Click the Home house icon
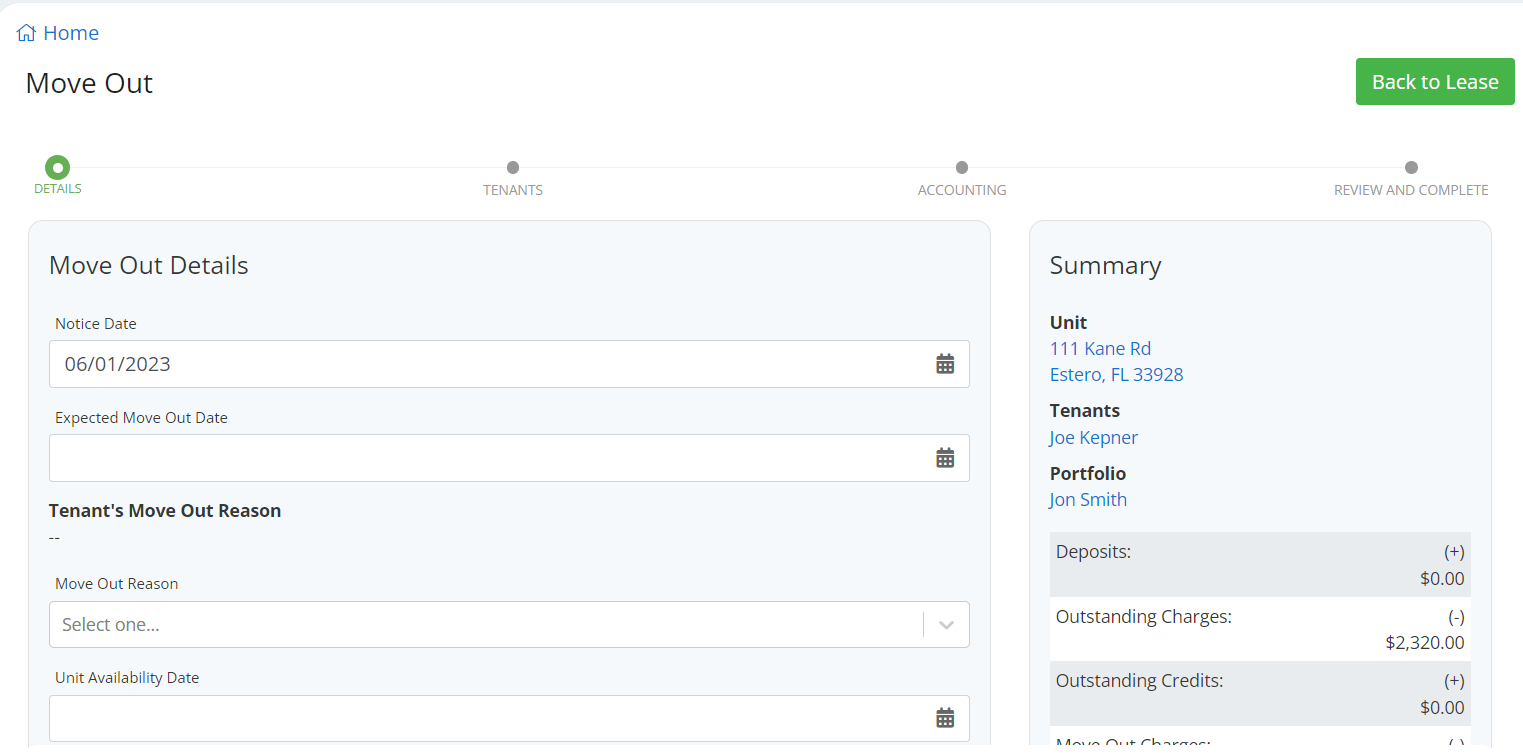This screenshot has width=1523, height=756. pyautogui.click(x=26, y=33)
